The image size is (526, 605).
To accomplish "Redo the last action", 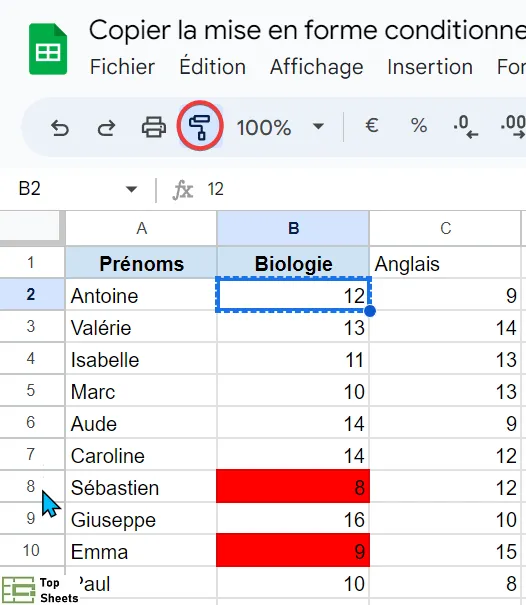I will pos(106,128).
